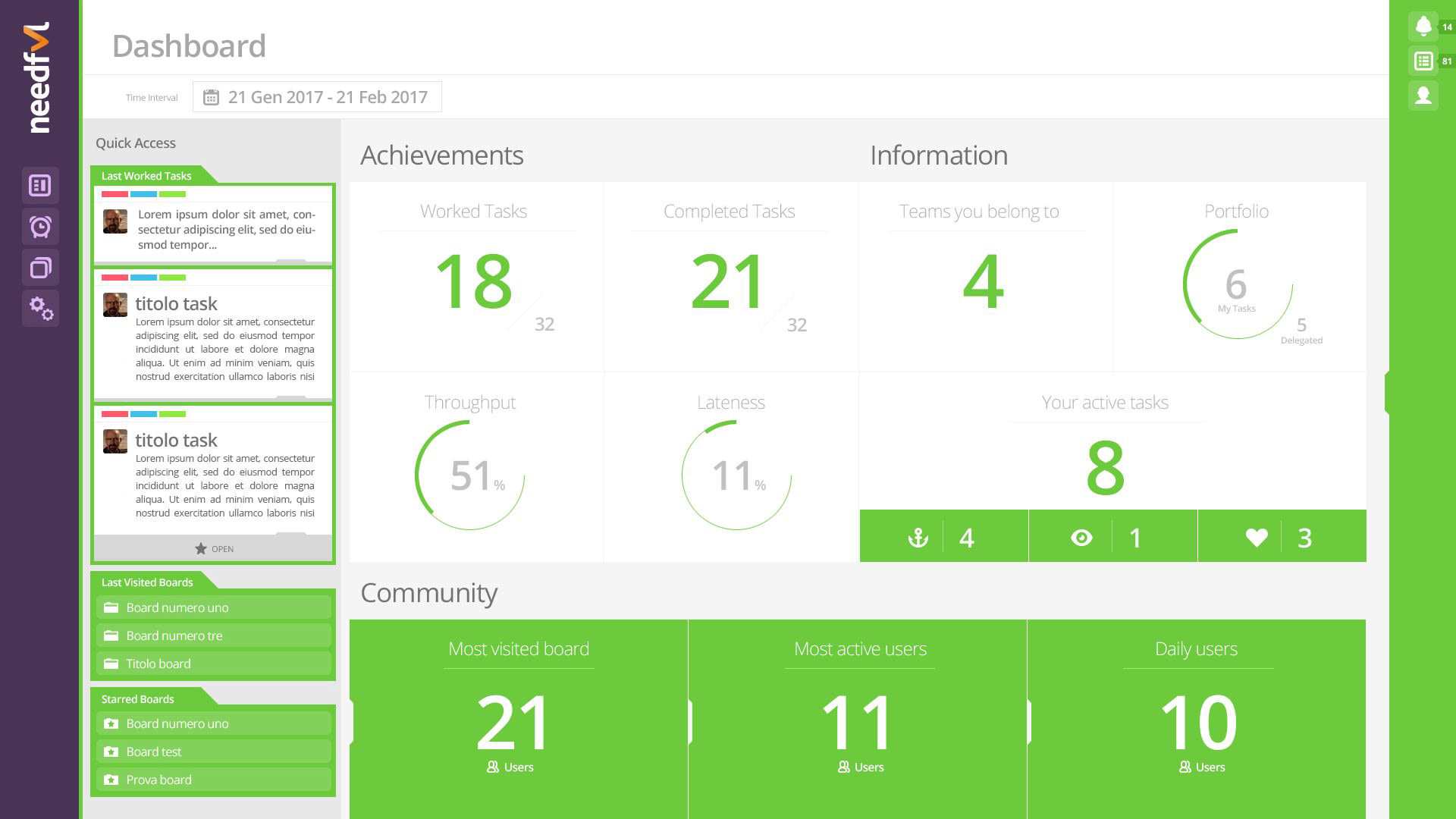Select the Last Visited Boards tab

pos(147,582)
